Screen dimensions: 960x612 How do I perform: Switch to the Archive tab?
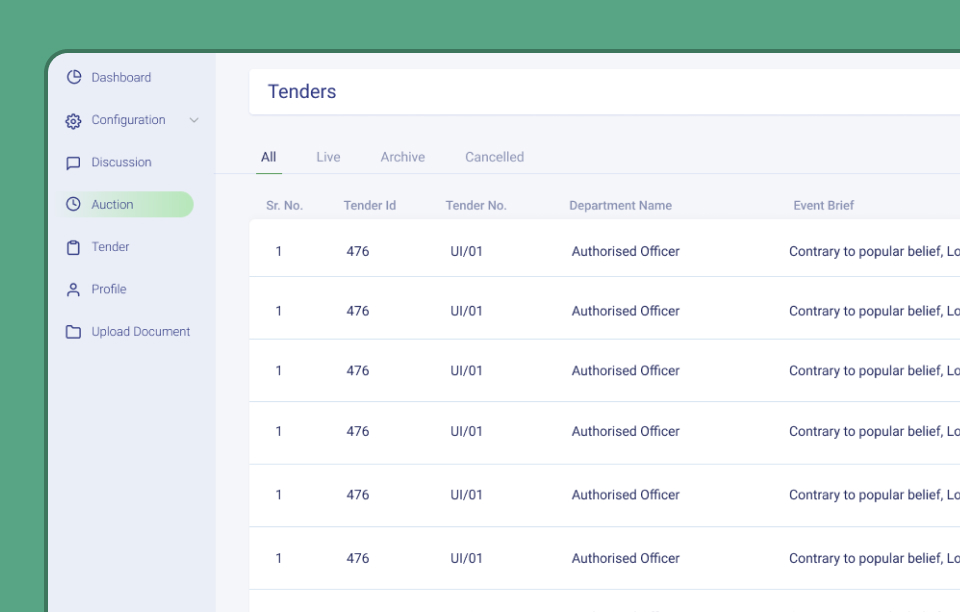[403, 157]
